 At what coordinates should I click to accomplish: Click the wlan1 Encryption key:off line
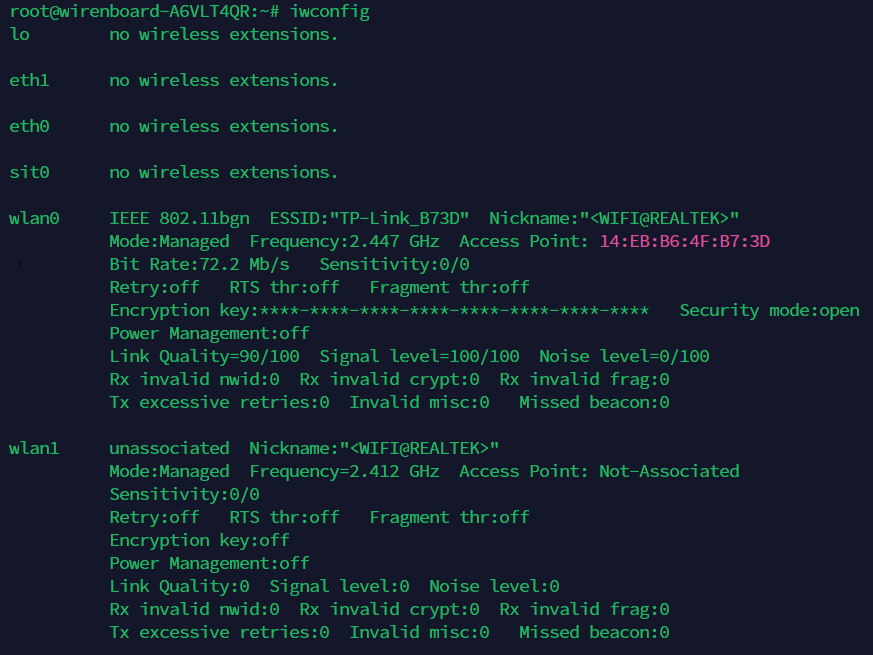point(199,540)
